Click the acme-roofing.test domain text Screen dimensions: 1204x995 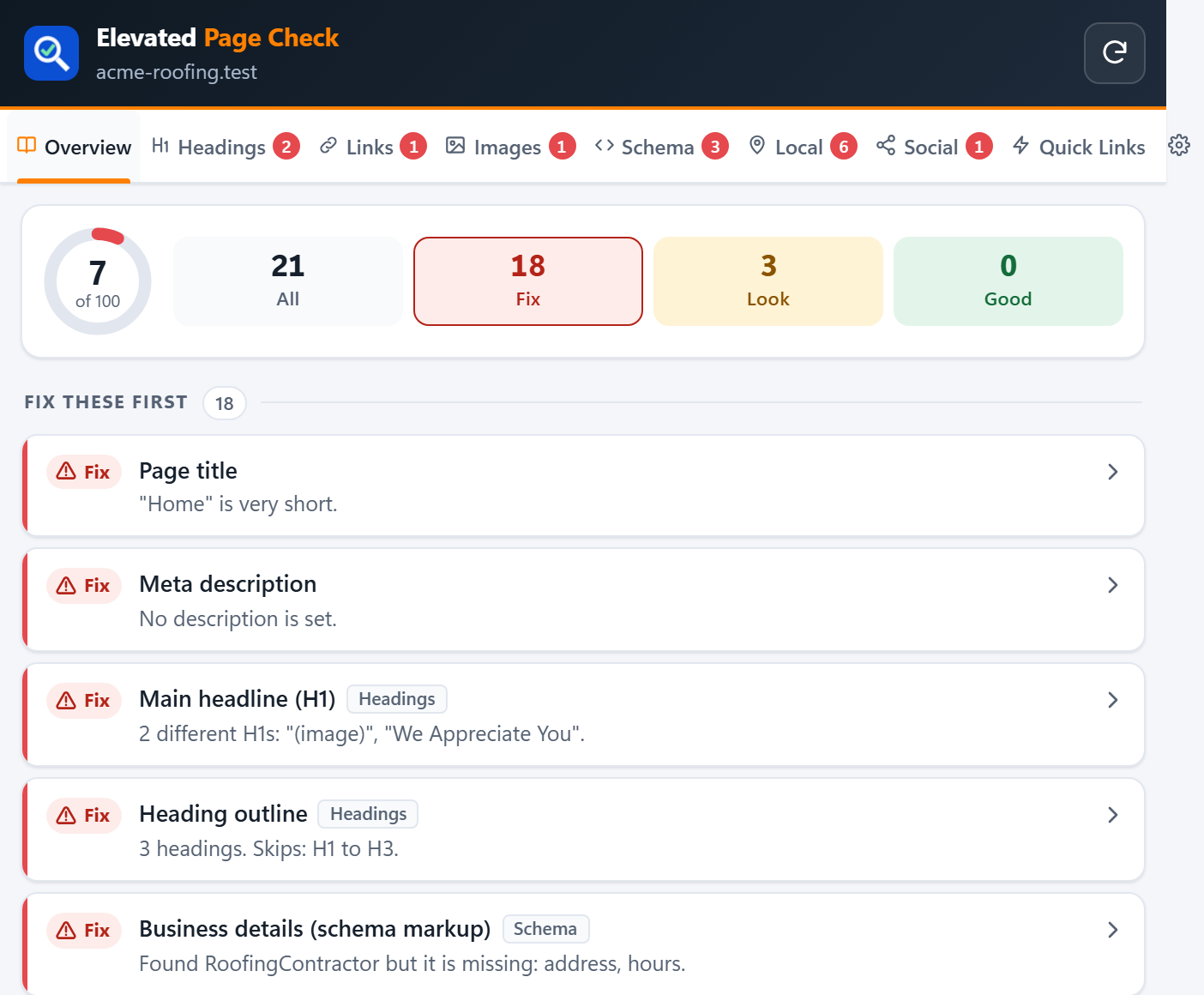177,72
